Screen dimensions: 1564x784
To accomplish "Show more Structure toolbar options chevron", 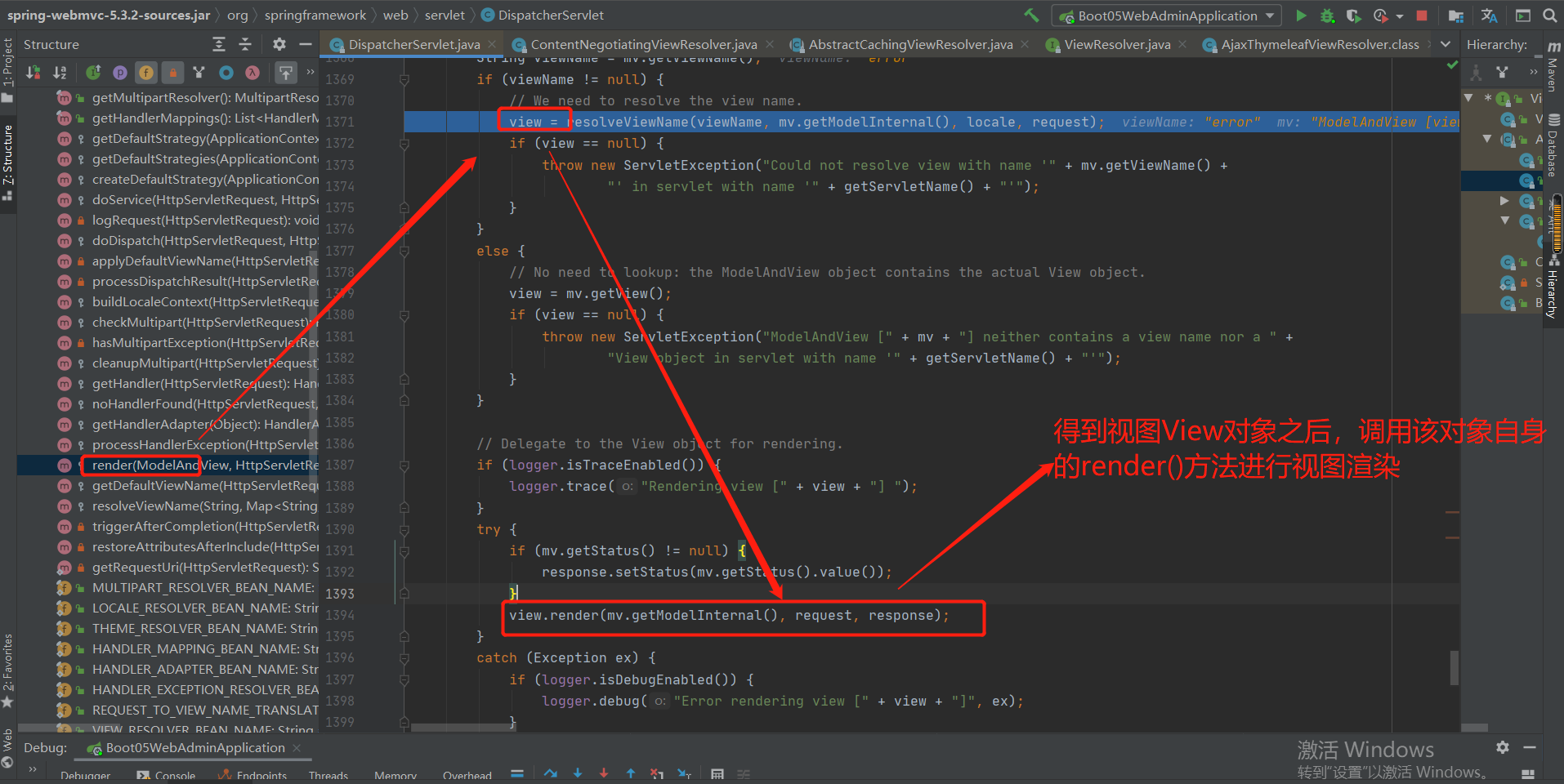I will (x=311, y=72).
